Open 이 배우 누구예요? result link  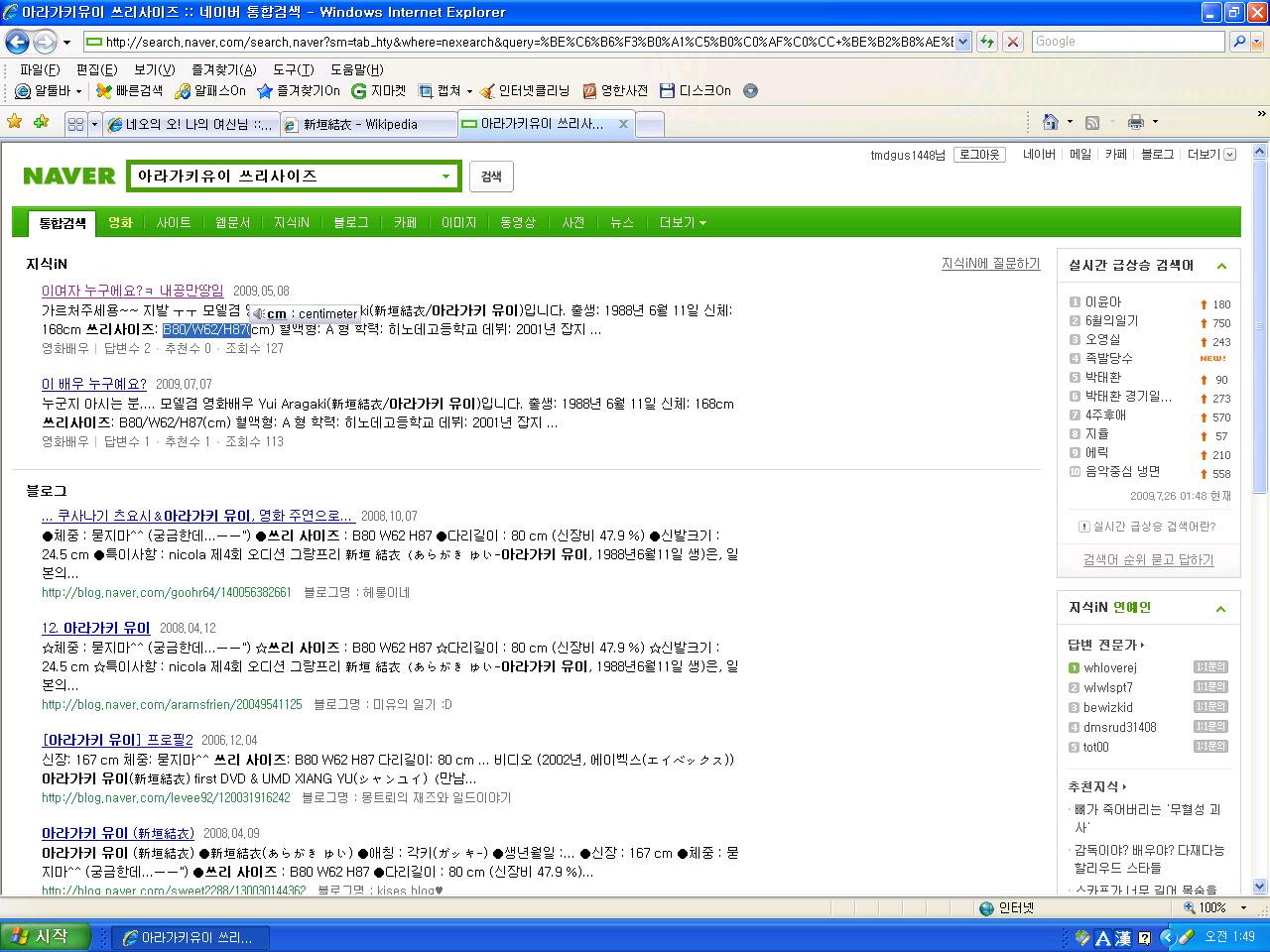[x=94, y=384]
